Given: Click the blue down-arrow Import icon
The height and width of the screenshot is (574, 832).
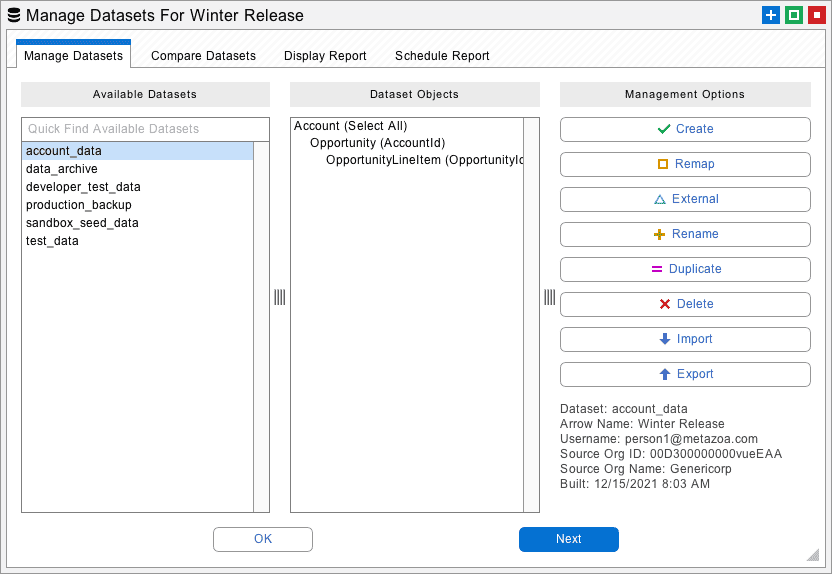Looking at the screenshot, I should click(x=665, y=339).
